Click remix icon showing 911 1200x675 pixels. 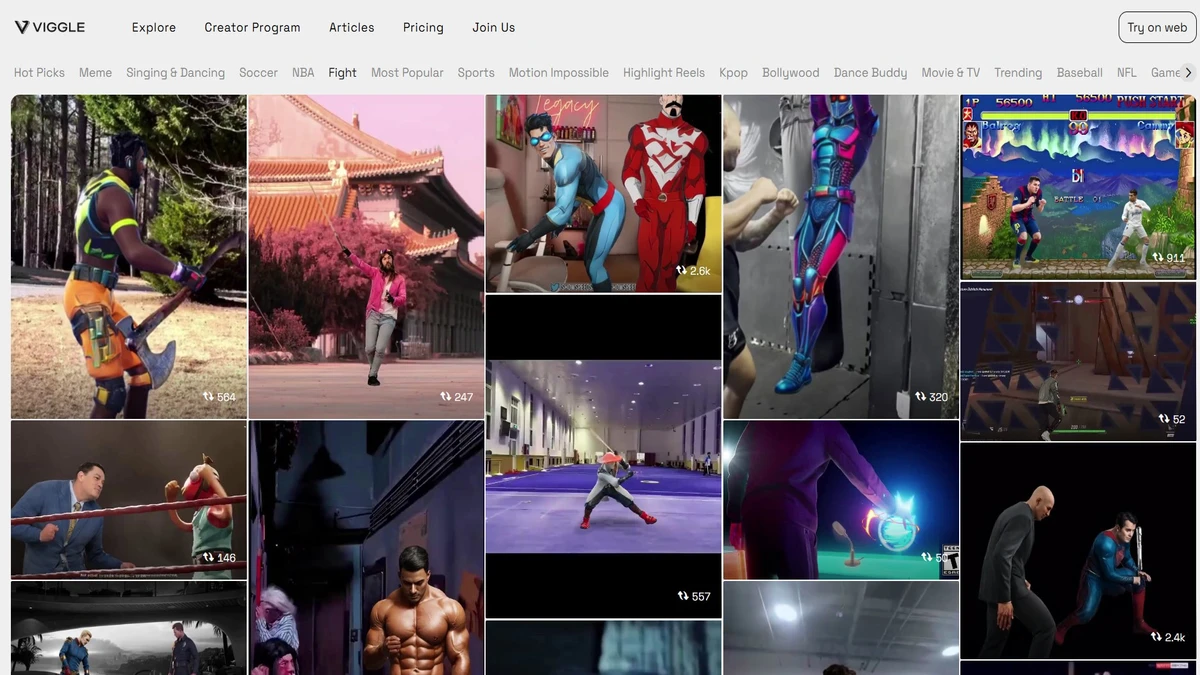(x=1158, y=258)
